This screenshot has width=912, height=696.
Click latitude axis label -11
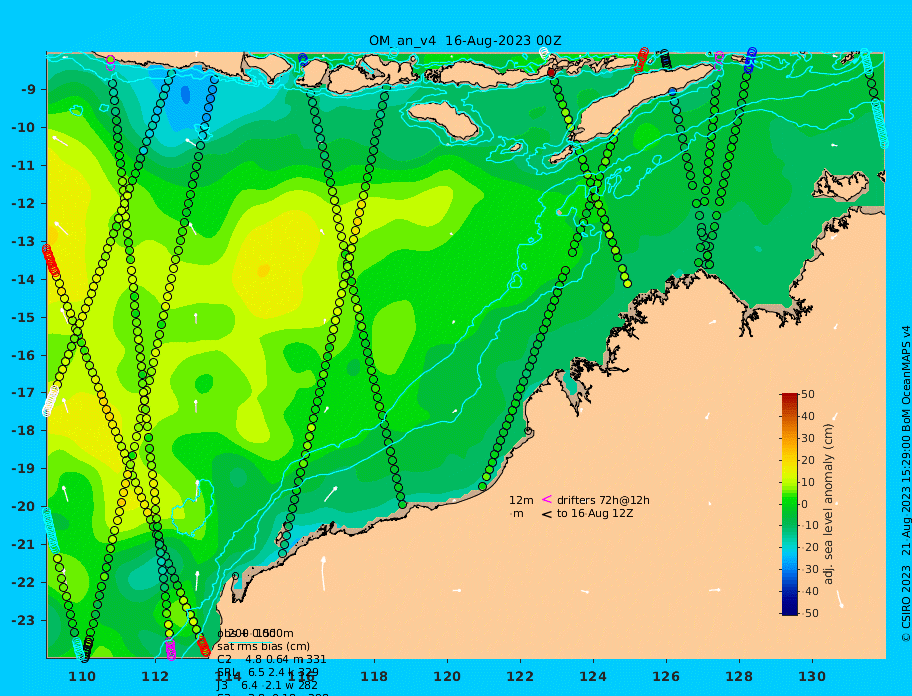23,166
